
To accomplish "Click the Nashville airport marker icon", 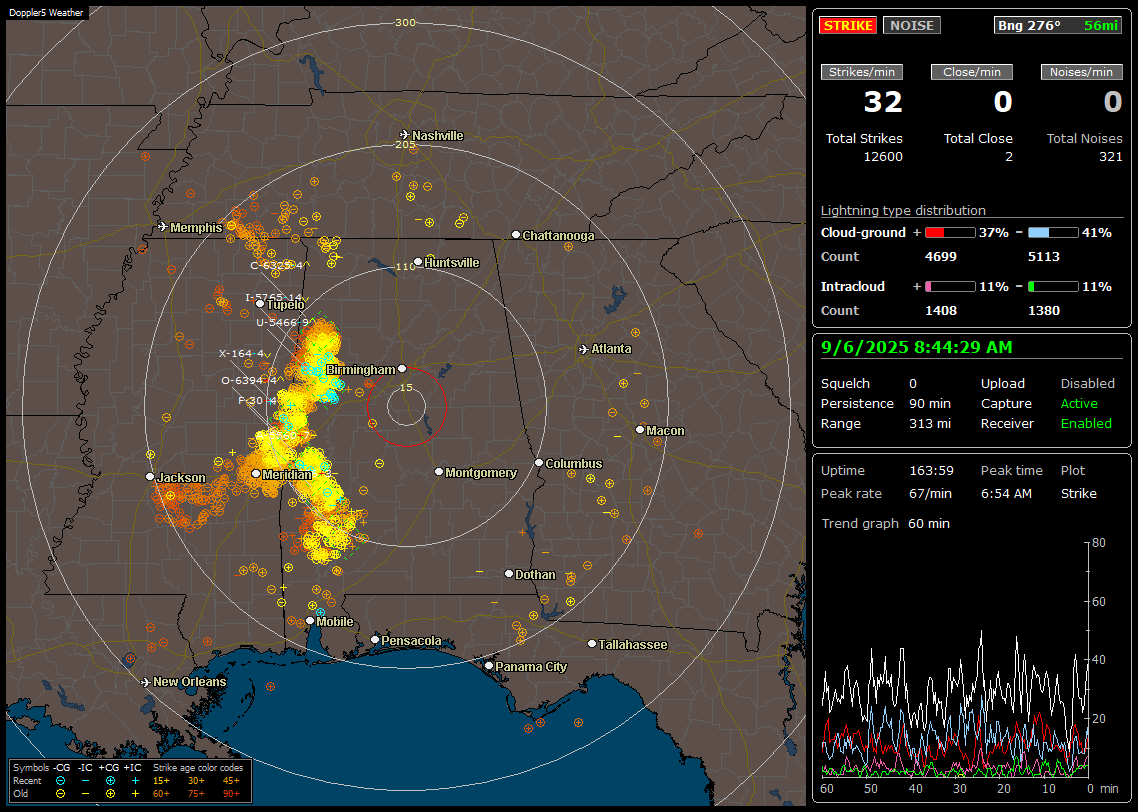I will coord(404,135).
